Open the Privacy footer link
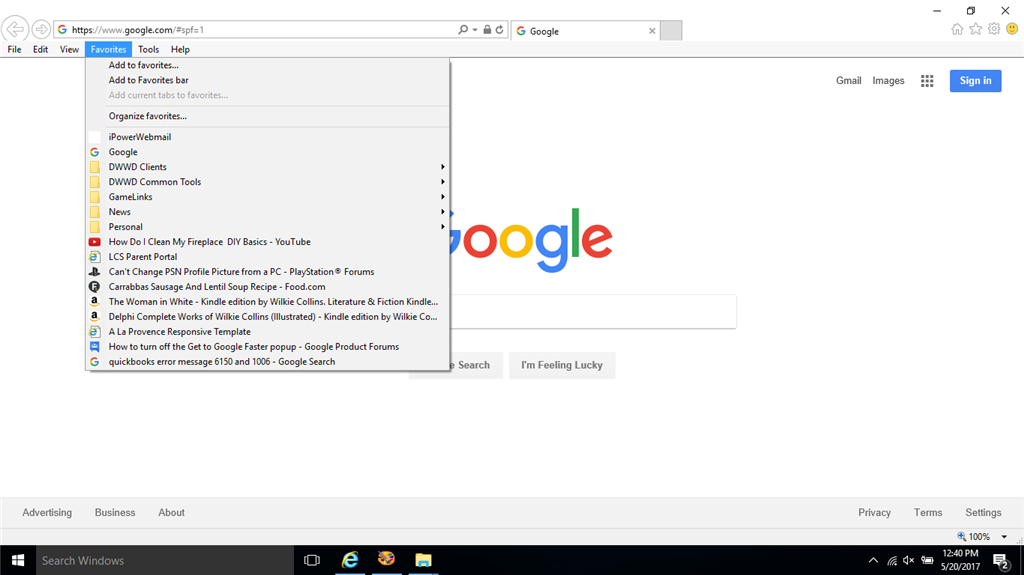 point(874,512)
